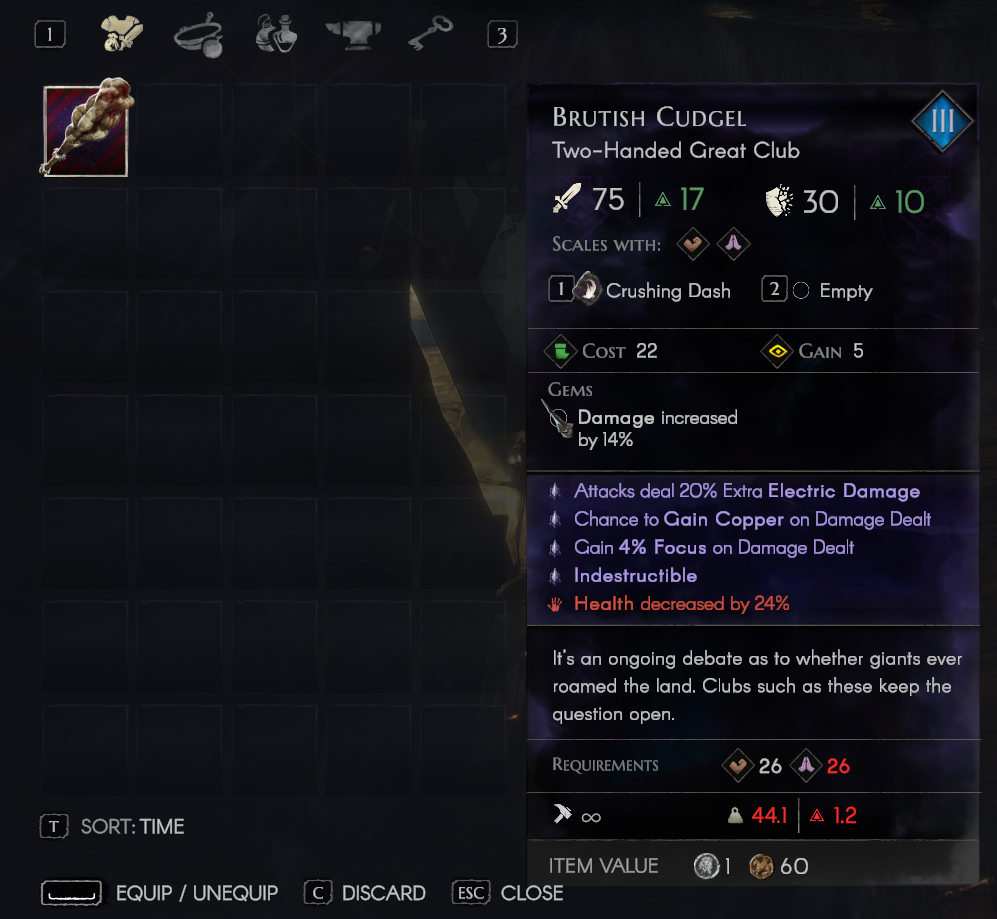Open the potions consumables tab
The height and width of the screenshot is (919, 997).
tap(276, 34)
